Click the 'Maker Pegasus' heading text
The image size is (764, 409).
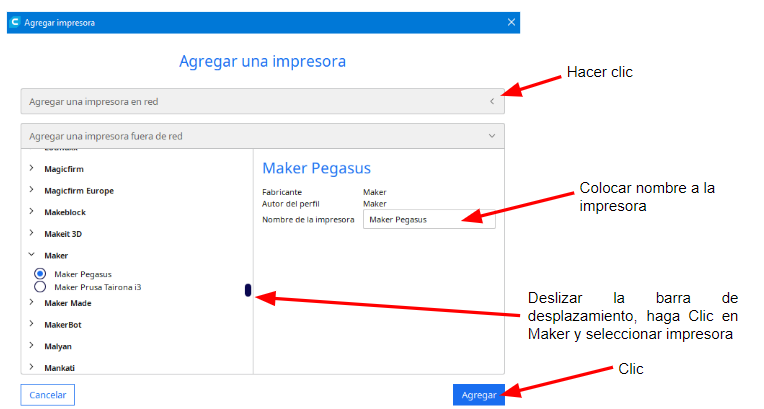pos(317,169)
